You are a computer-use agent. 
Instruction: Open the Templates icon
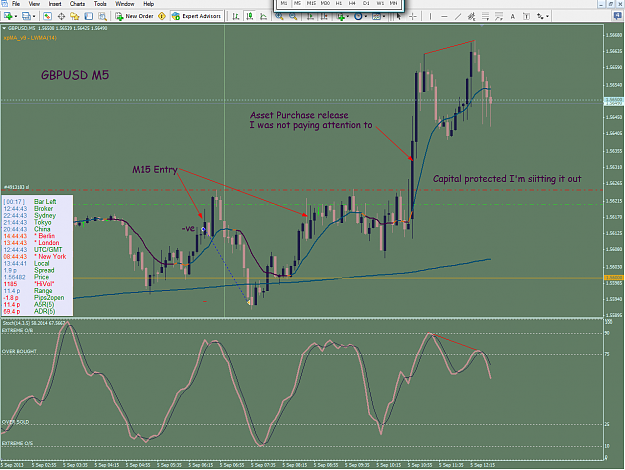pyautogui.click(x=376, y=16)
